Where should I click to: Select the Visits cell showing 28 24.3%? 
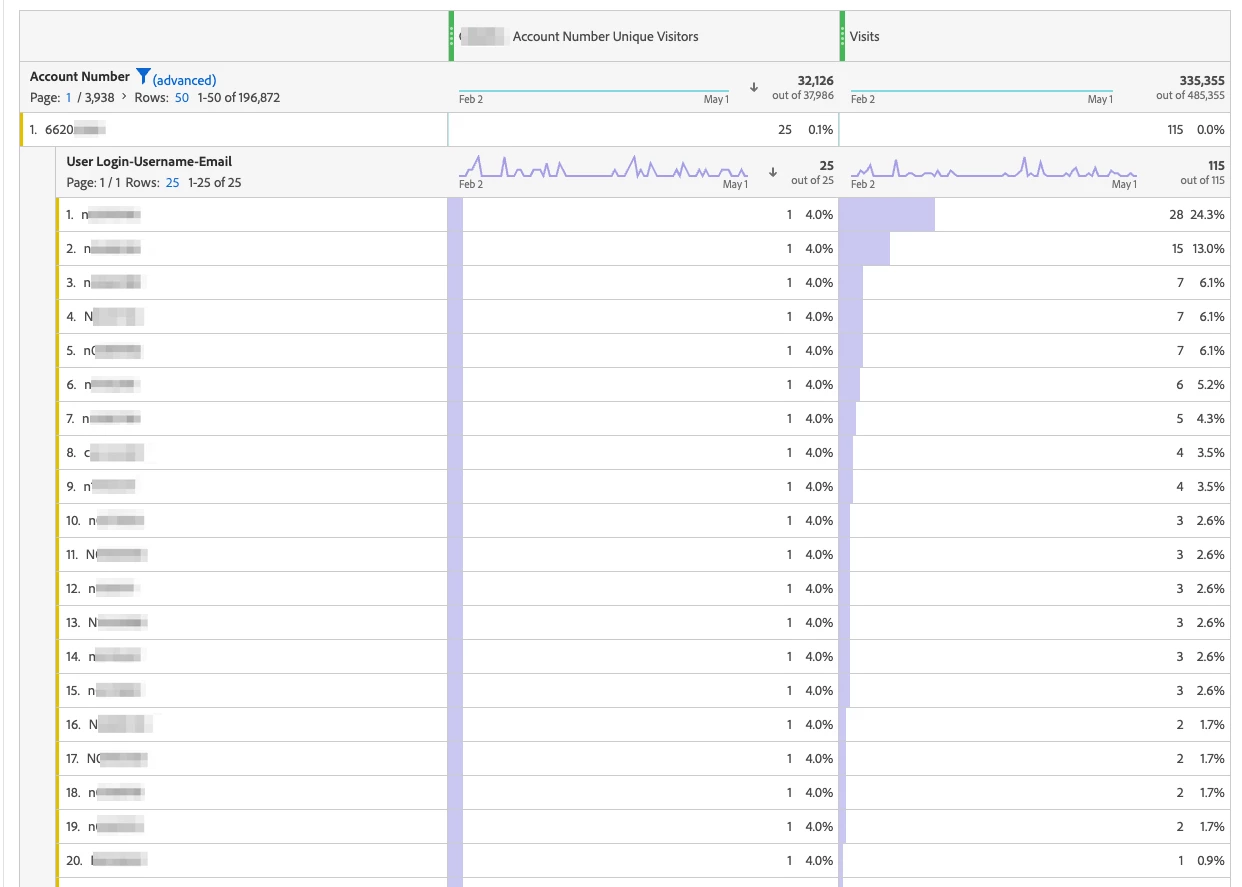point(1035,215)
